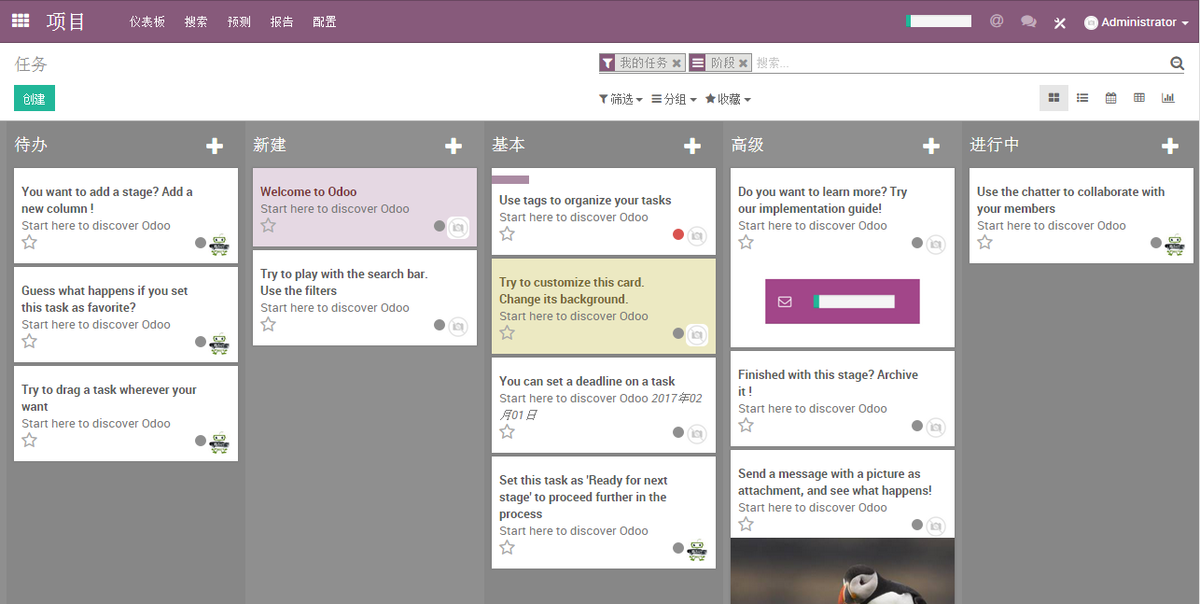
Task: Click the 搜索 search input field
Action: tap(960, 63)
